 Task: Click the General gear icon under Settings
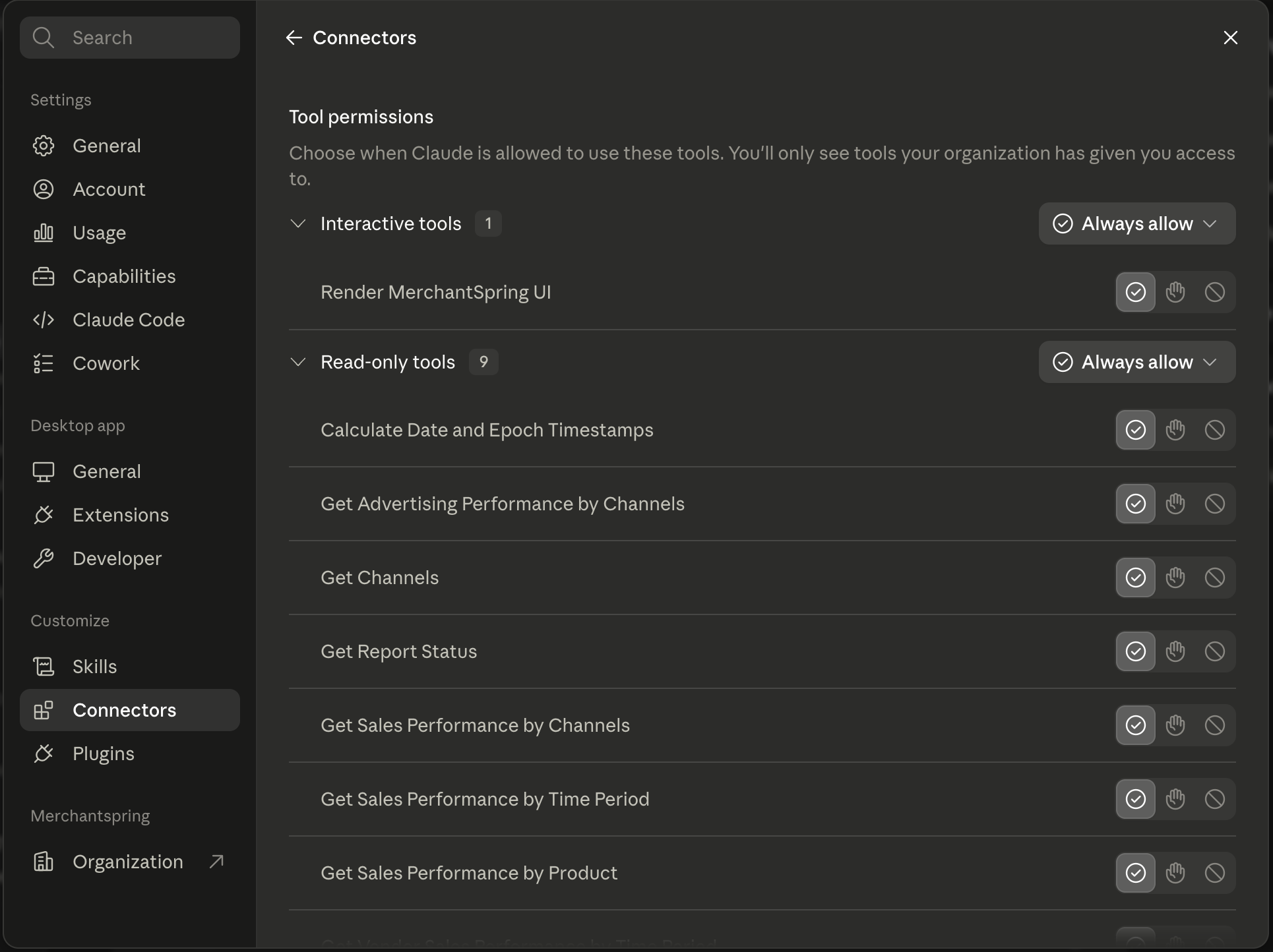tap(44, 146)
